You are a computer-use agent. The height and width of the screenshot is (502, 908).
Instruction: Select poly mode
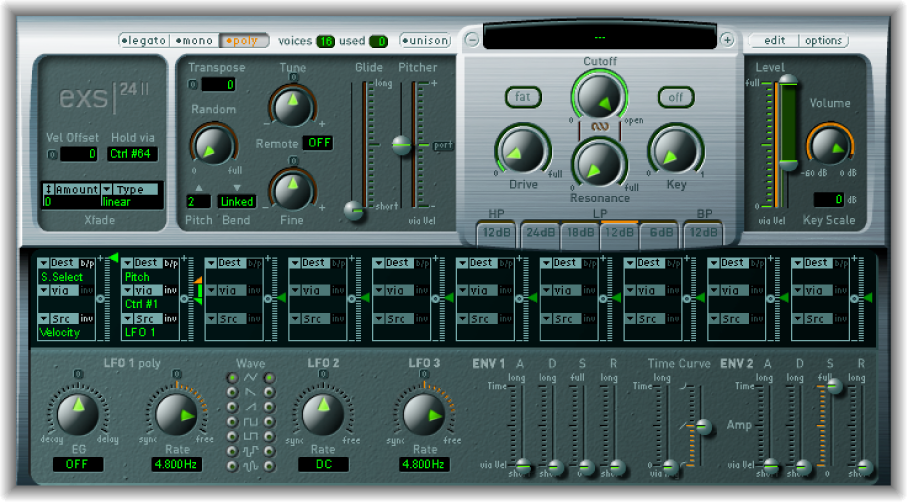(x=244, y=41)
